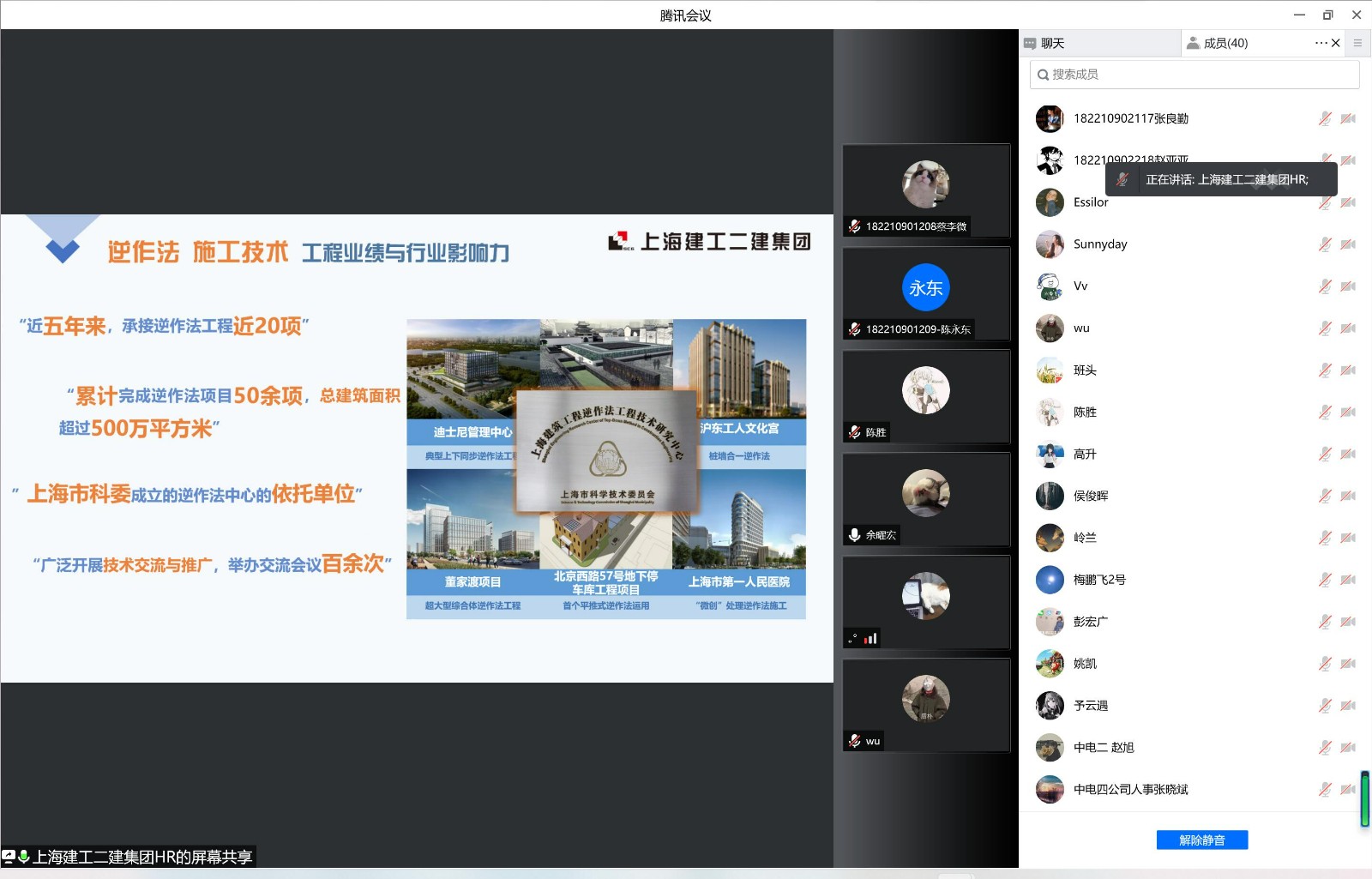Click the mic icon in the 正在讲话 speaking popup

pos(1122,179)
